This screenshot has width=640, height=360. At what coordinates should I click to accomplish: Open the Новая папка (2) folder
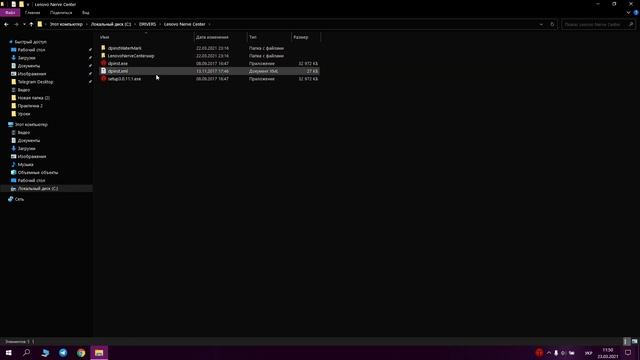[33, 98]
